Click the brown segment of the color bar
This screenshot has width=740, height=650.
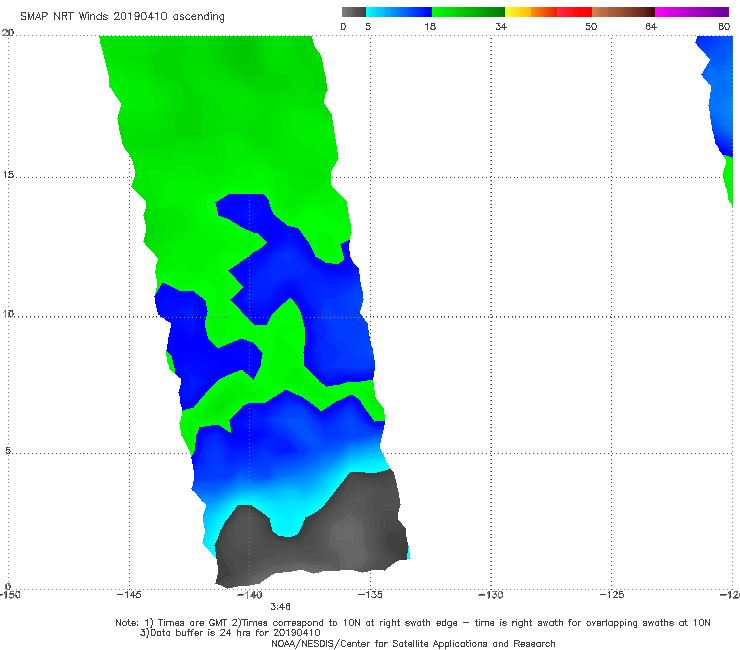pyautogui.click(x=623, y=12)
